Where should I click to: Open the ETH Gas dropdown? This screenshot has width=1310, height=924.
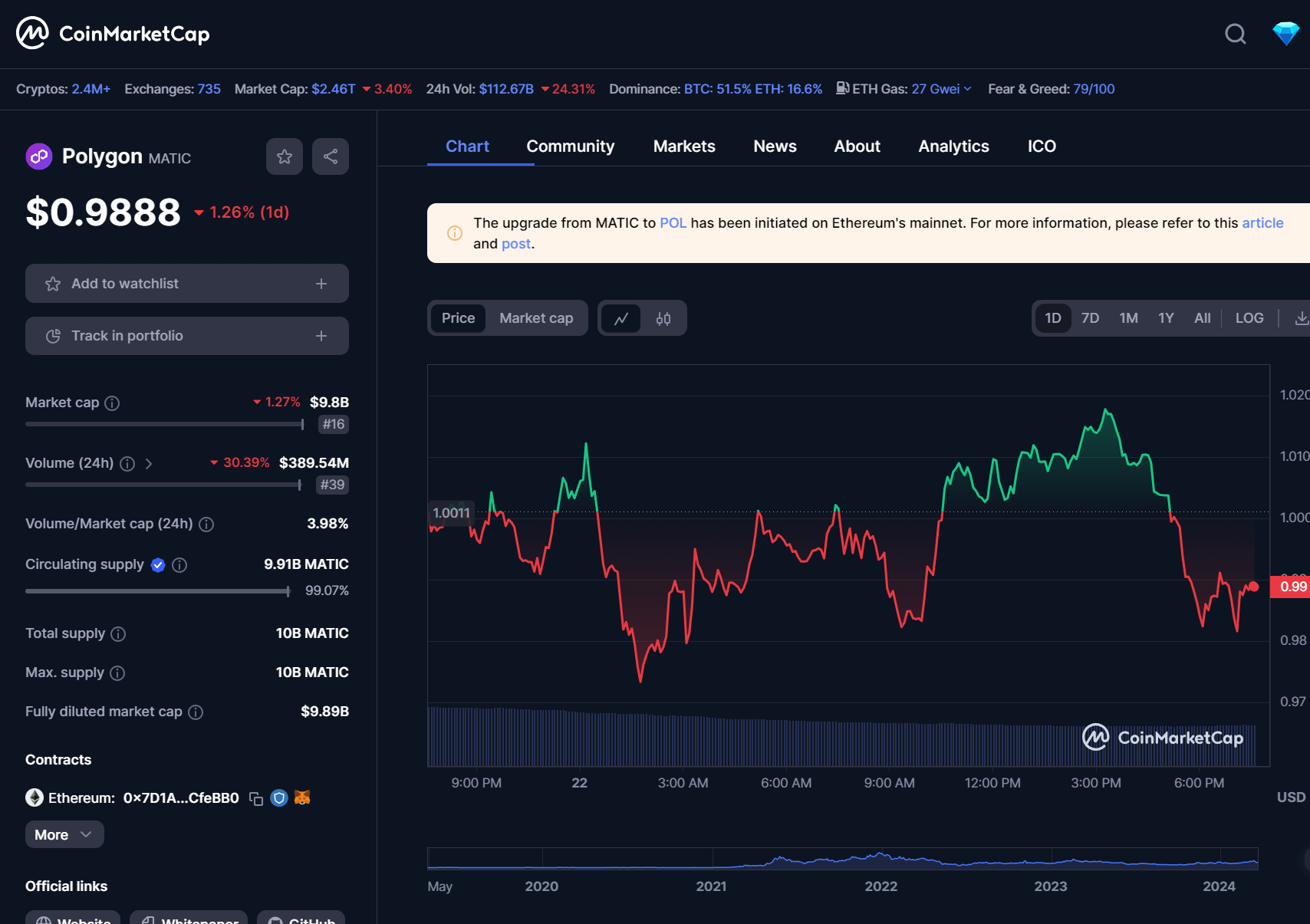(967, 89)
